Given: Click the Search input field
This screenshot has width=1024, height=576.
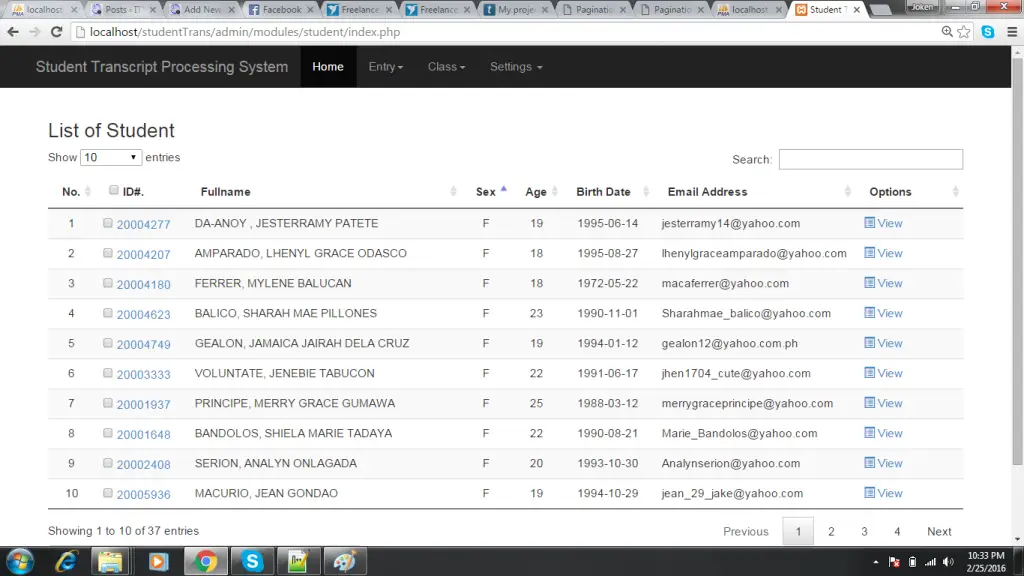Looking at the screenshot, I should [x=870, y=159].
